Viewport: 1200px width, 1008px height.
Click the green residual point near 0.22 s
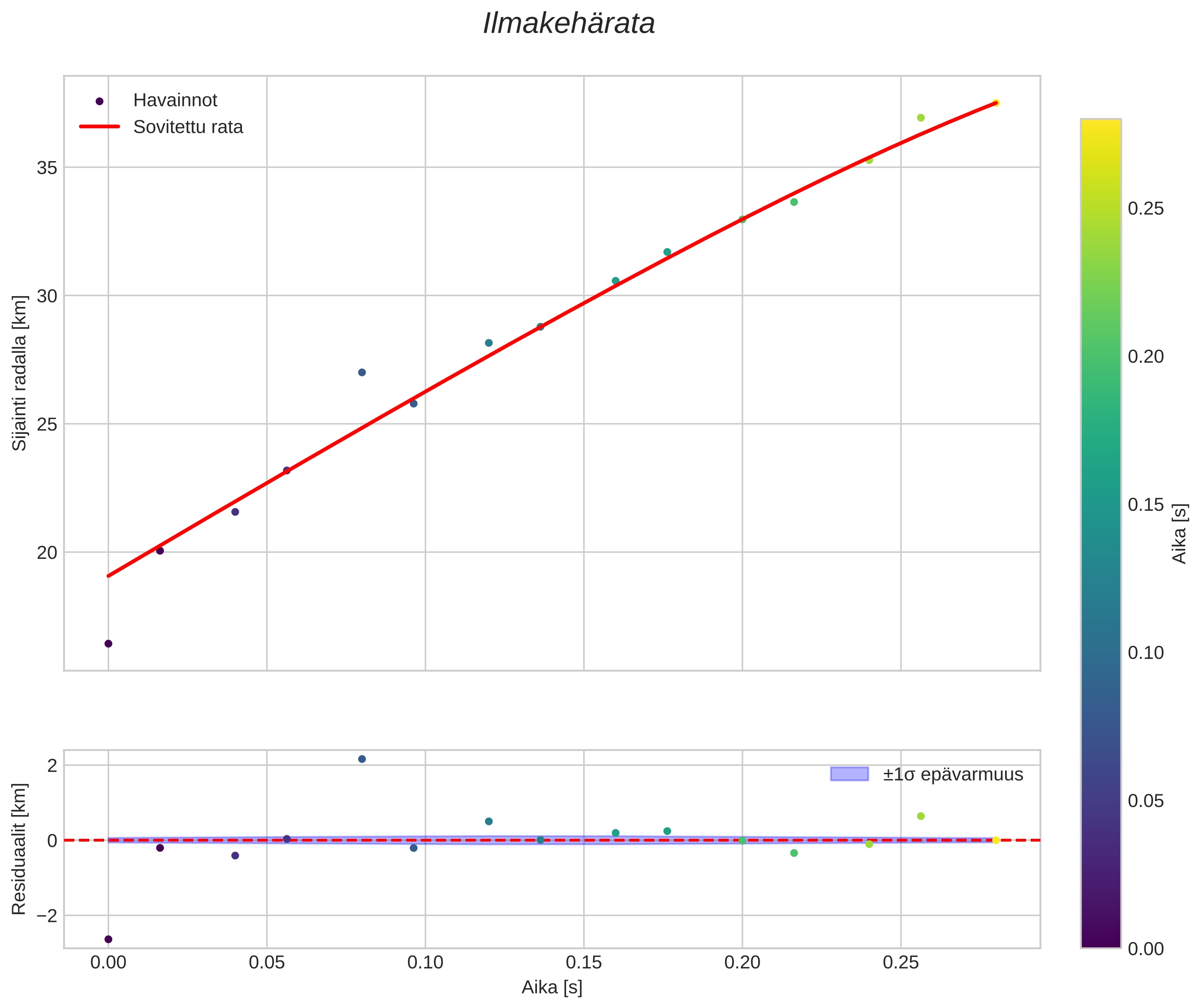point(794,853)
